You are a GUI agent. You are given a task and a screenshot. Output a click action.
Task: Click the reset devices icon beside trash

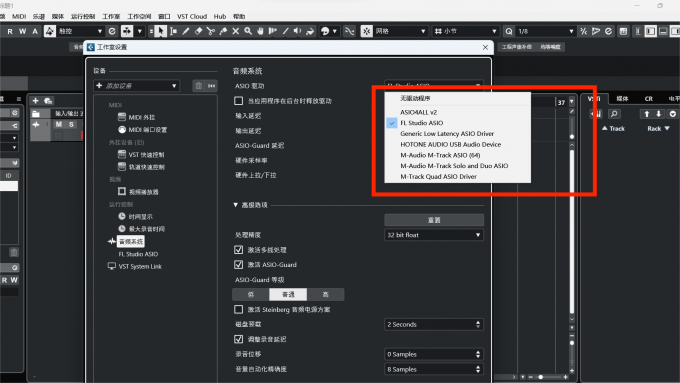(x=212, y=86)
